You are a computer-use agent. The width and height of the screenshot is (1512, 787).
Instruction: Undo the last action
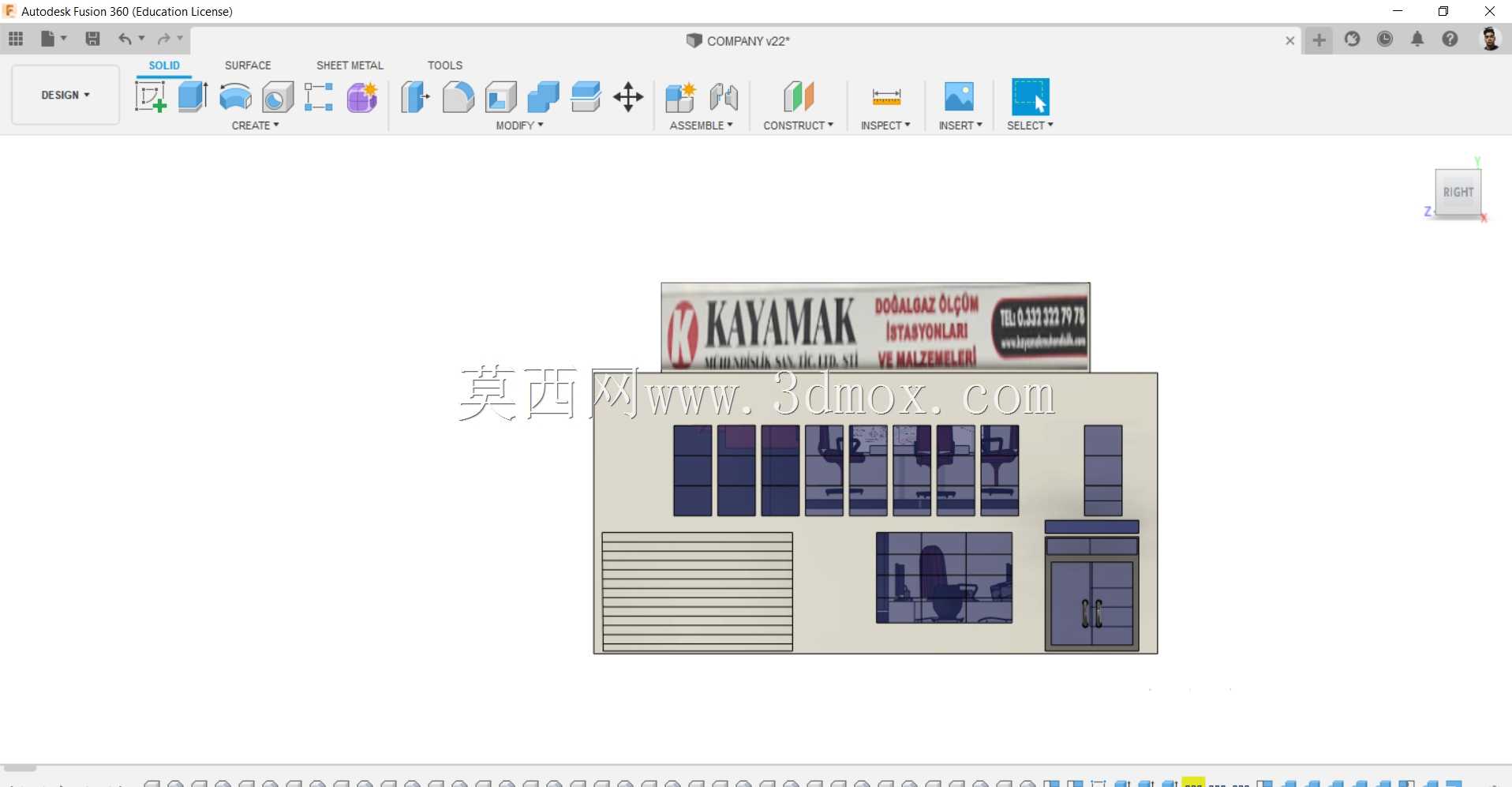pyautogui.click(x=125, y=39)
